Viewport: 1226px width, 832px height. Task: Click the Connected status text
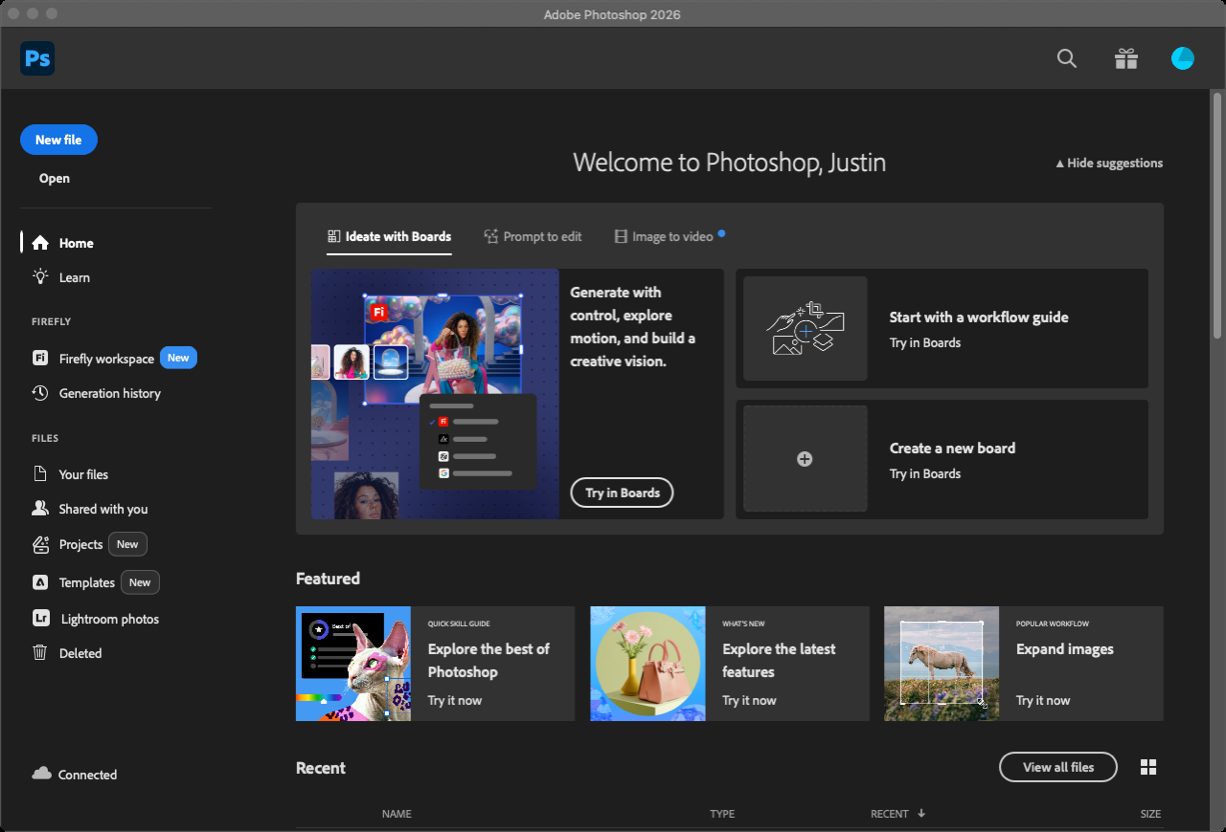point(87,774)
